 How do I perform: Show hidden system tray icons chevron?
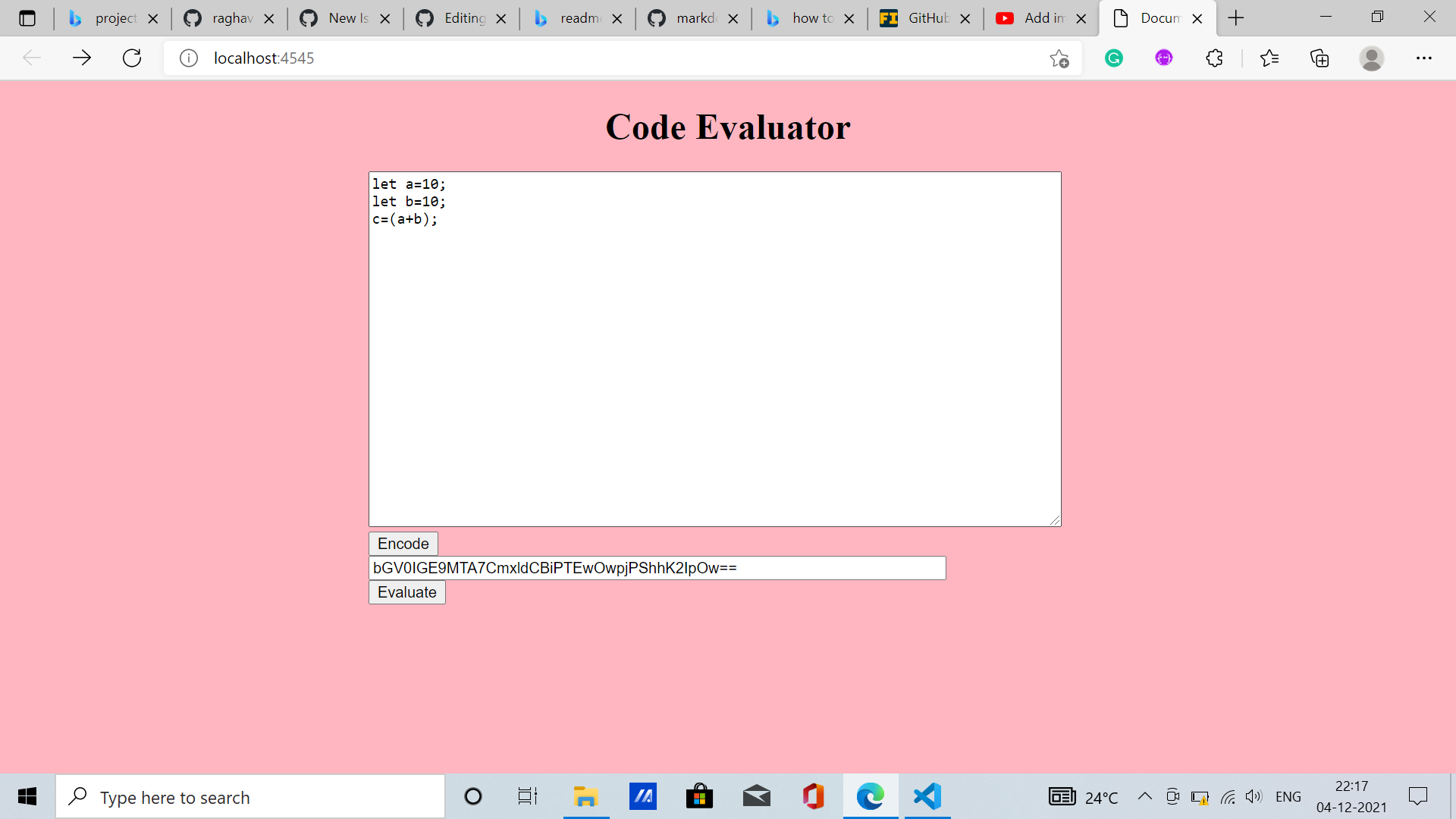[1145, 796]
